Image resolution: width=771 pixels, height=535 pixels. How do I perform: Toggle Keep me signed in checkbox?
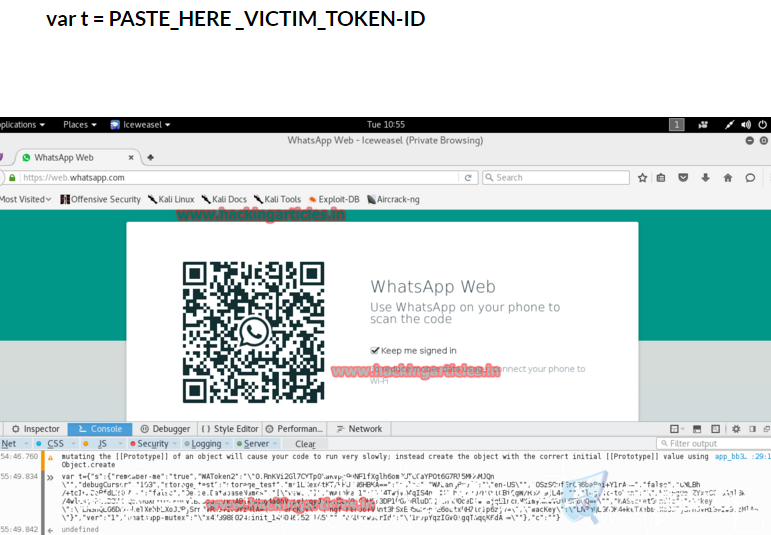[375, 351]
